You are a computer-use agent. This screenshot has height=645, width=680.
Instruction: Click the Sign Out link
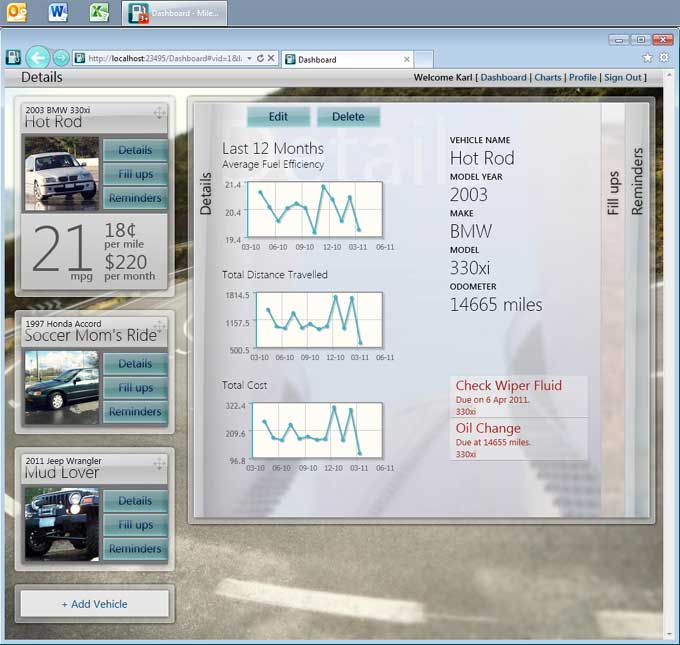(x=622, y=77)
